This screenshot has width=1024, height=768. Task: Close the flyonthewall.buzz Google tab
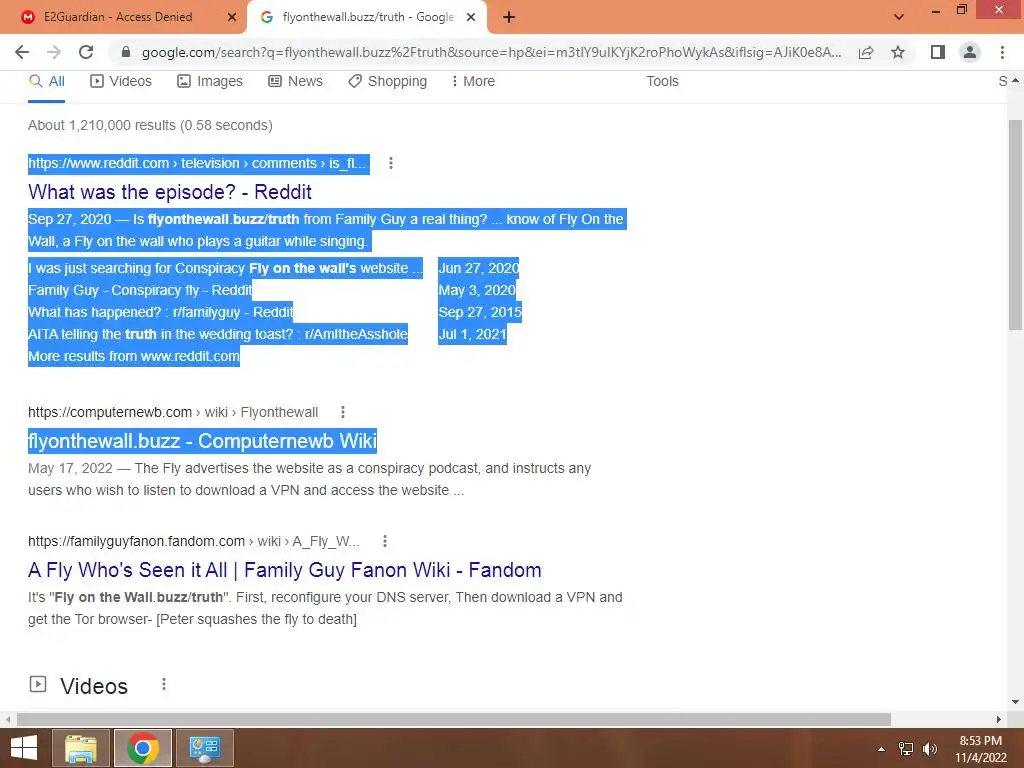(471, 17)
